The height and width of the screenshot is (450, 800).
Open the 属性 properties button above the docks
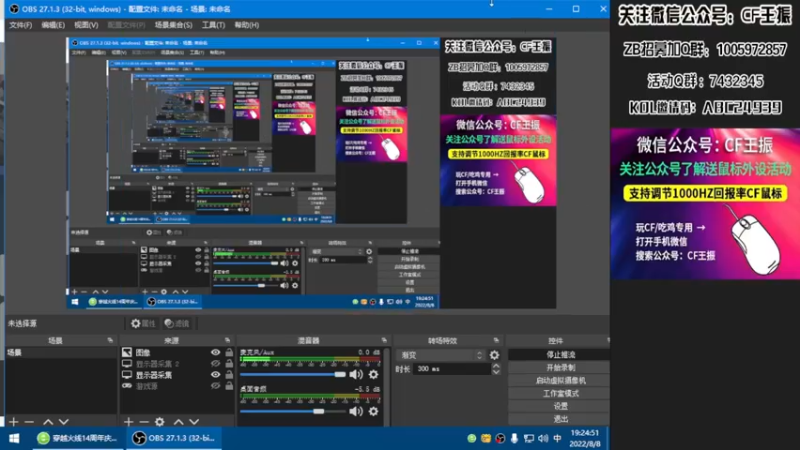(143, 323)
